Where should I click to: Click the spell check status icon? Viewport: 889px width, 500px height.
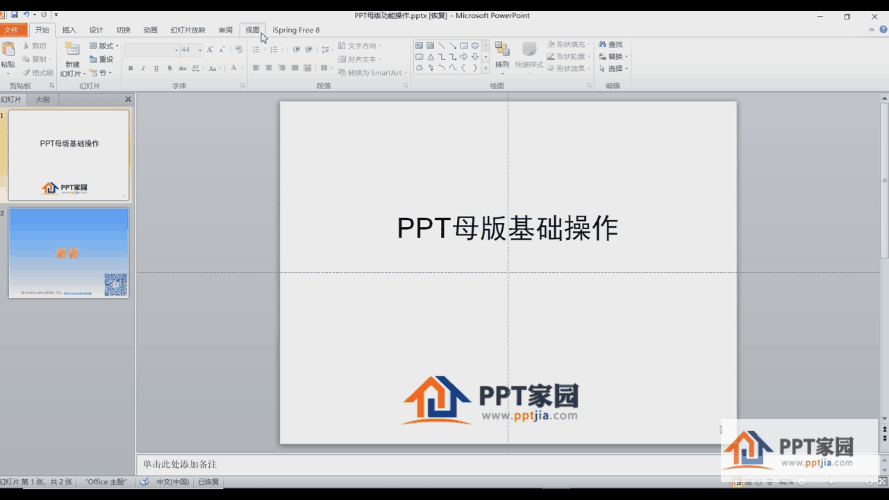144,482
